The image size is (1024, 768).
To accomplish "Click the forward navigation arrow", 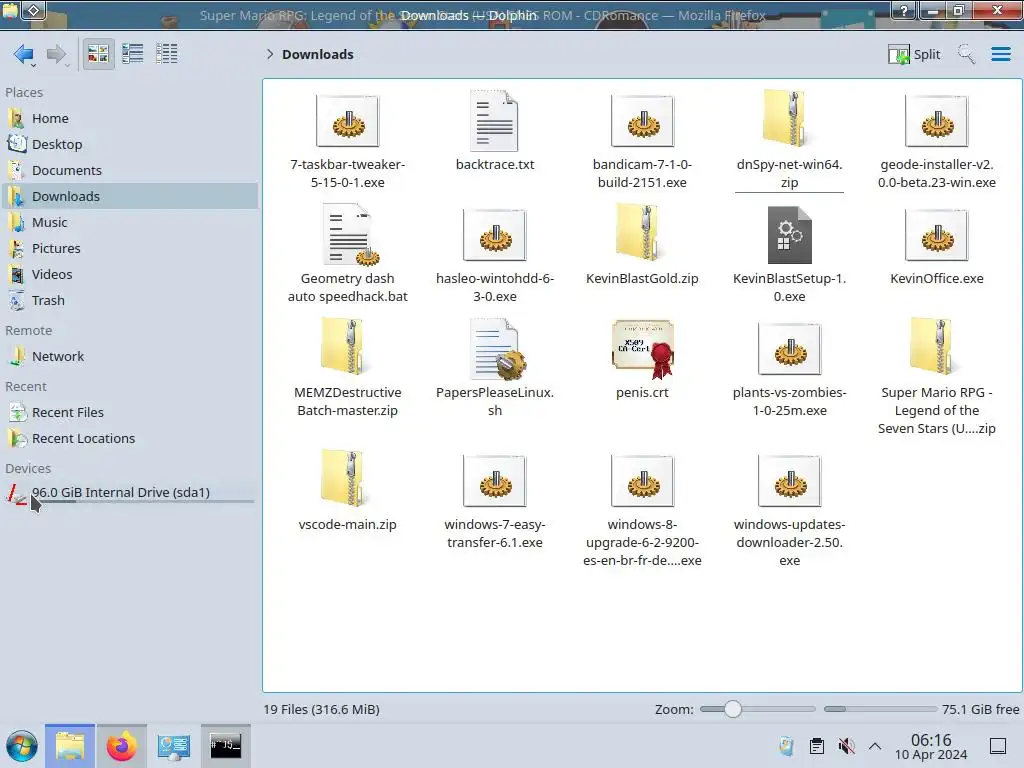I will 57,54.
